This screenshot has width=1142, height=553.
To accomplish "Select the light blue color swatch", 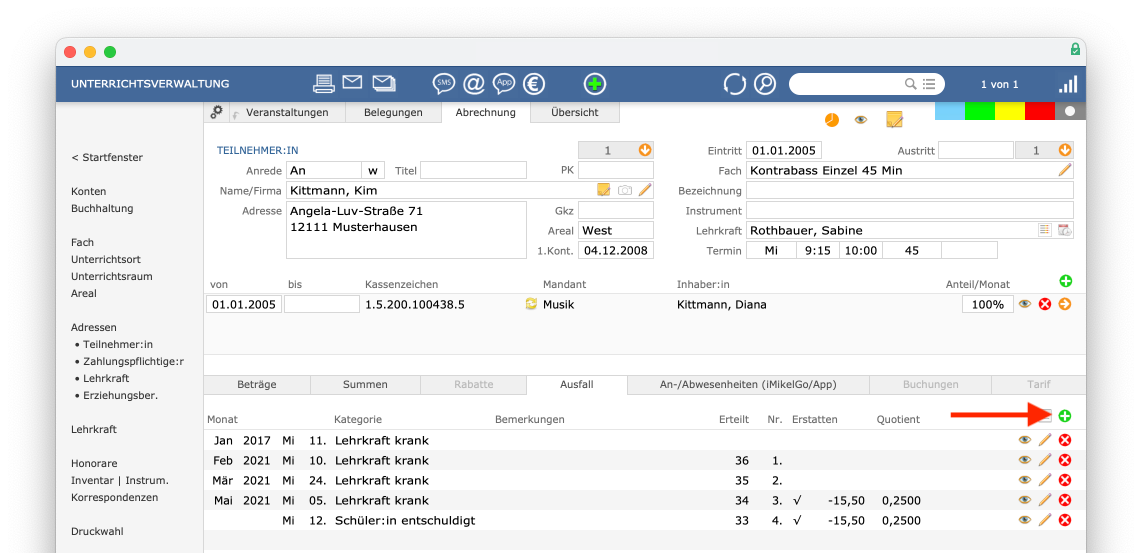I will (x=950, y=111).
